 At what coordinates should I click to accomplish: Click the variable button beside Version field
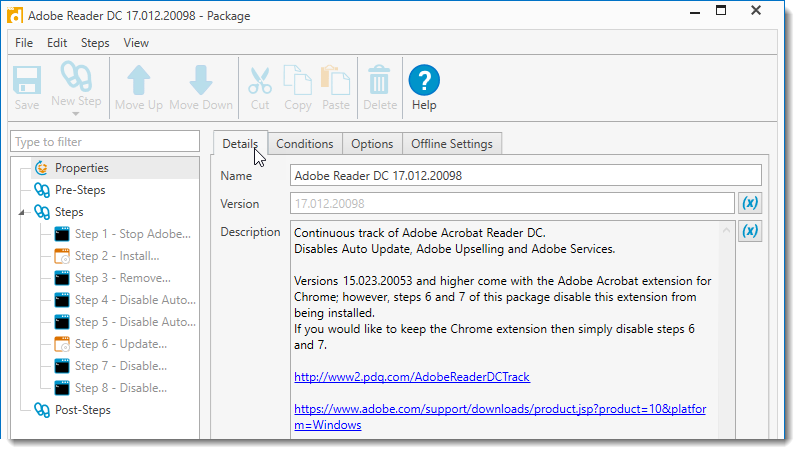click(750, 203)
